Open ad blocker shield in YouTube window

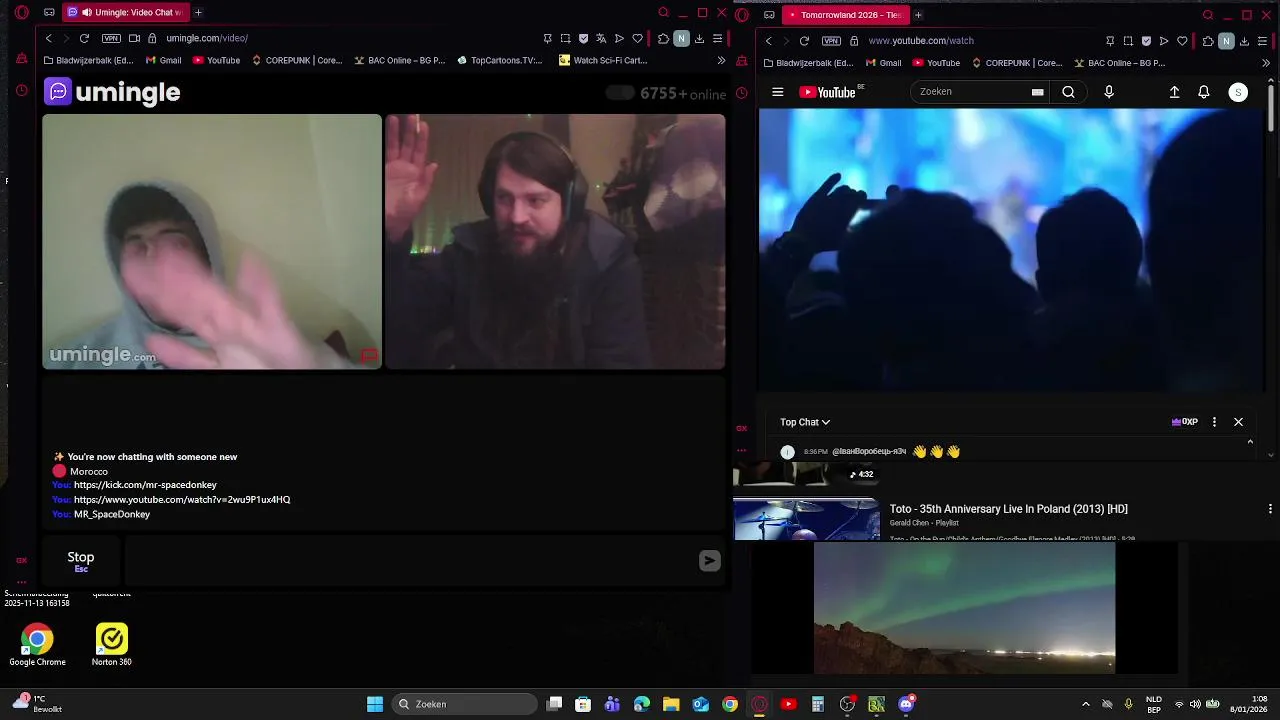(1146, 41)
